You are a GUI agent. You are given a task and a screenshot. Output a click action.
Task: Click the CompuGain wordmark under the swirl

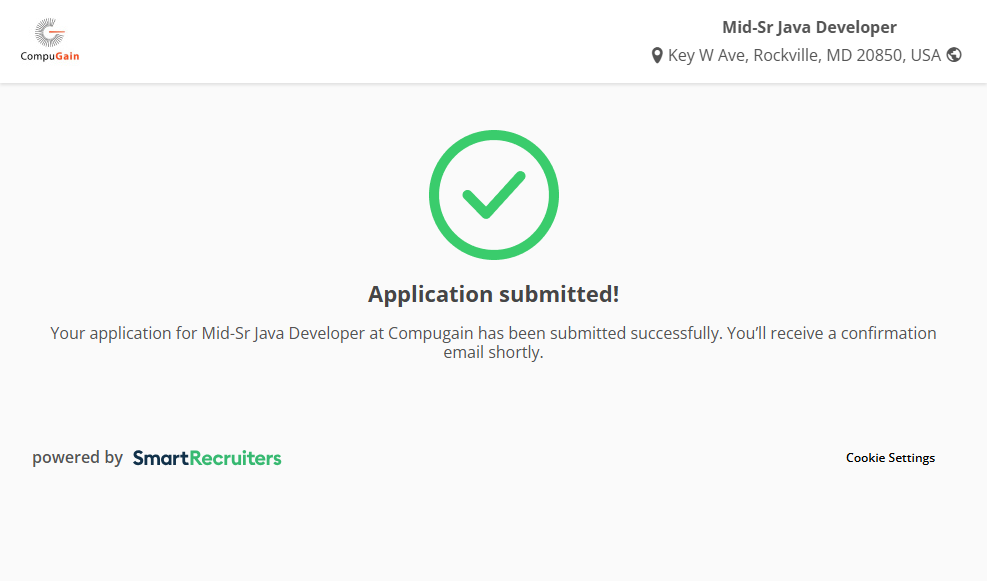click(50, 57)
